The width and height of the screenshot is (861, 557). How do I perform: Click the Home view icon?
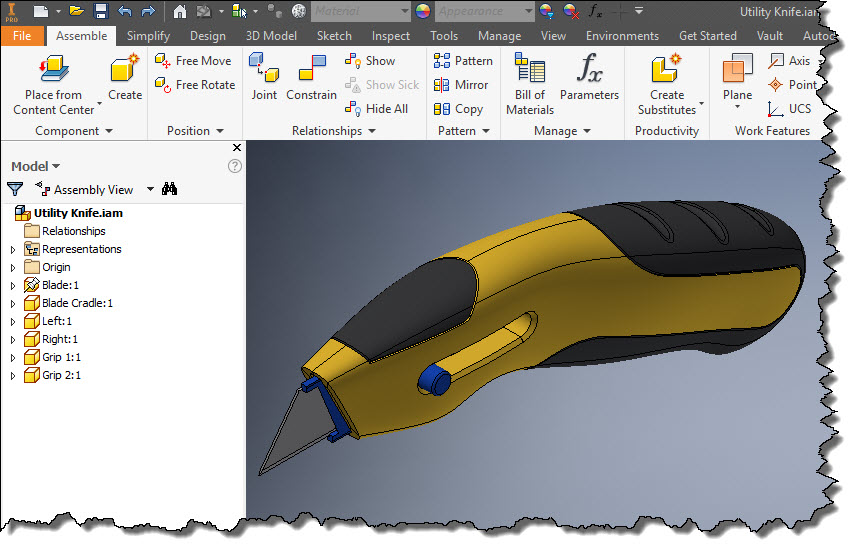coord(180,11)
